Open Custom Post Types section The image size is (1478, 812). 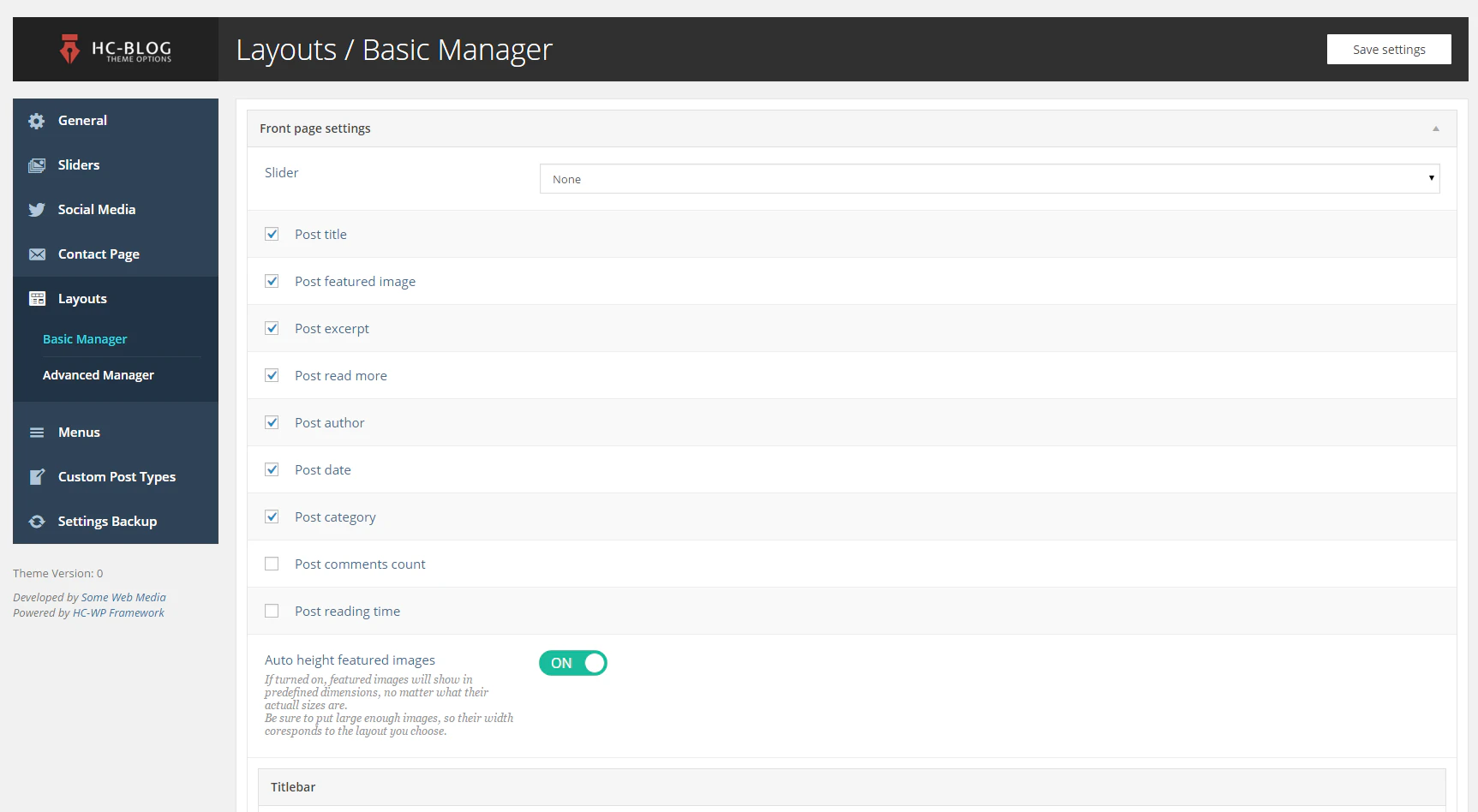[x=116, y=477]
